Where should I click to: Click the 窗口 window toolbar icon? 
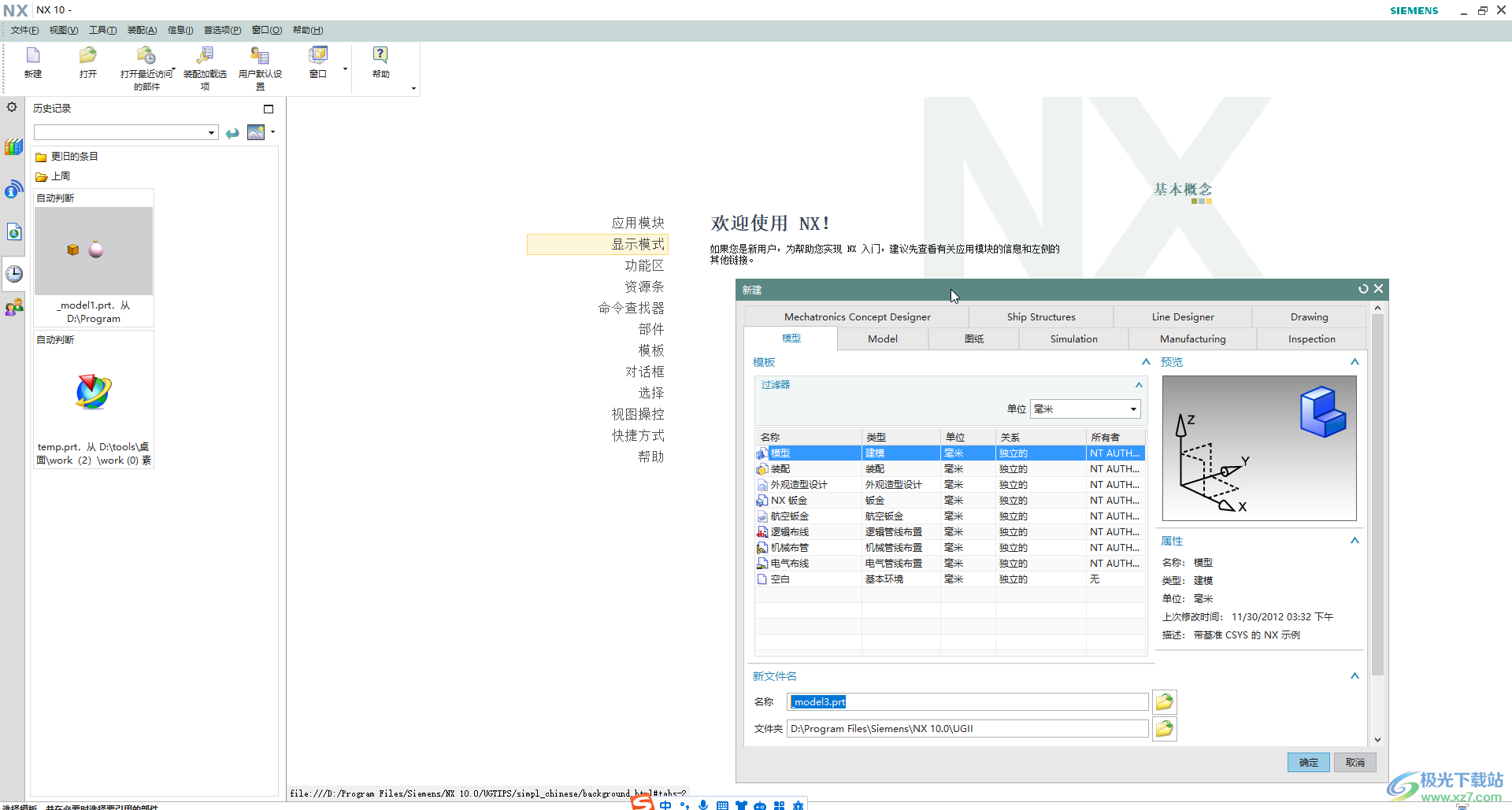(x=318, y=55)
